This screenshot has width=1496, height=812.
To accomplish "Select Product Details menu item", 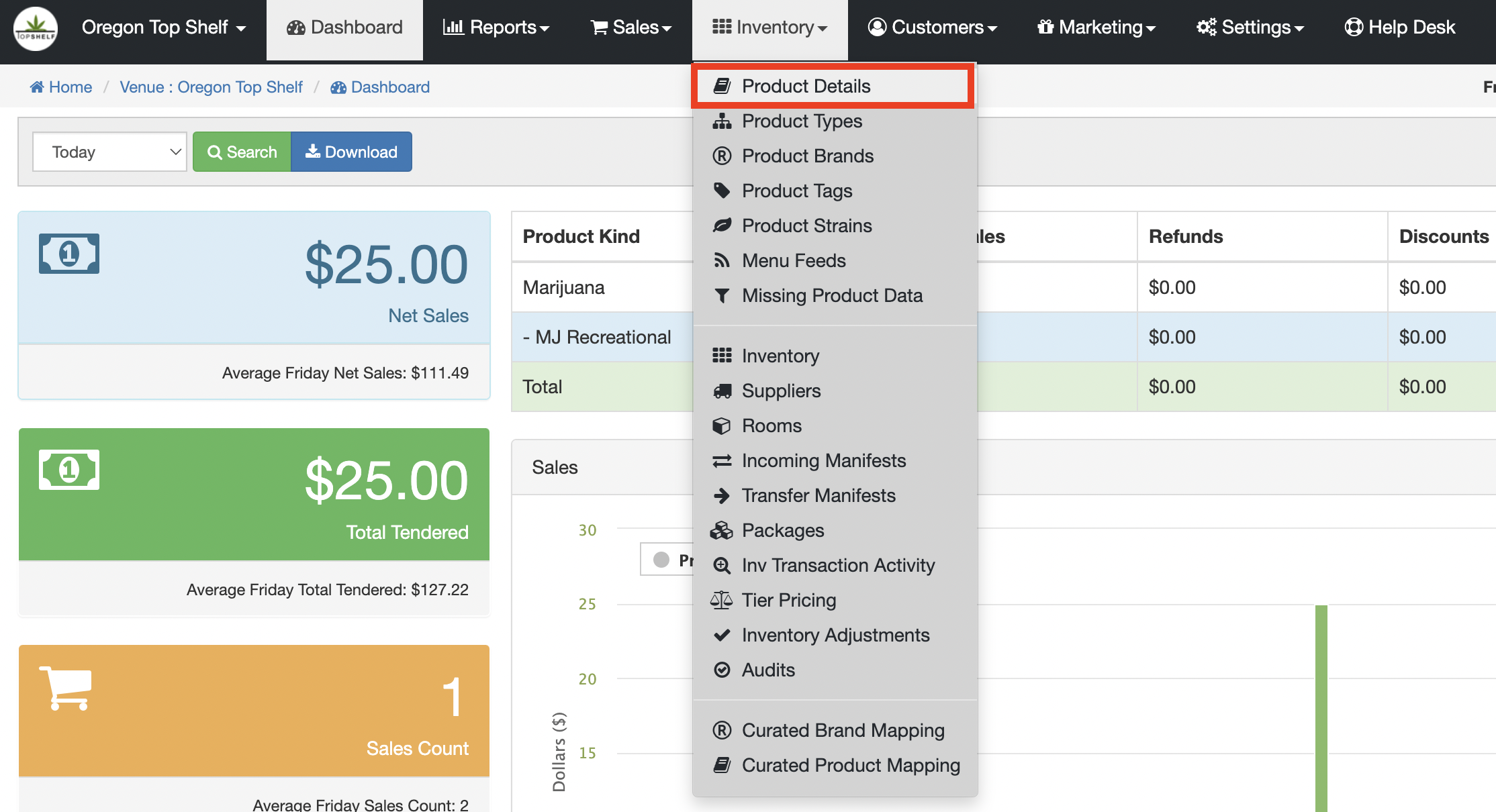I will point(833,86).
